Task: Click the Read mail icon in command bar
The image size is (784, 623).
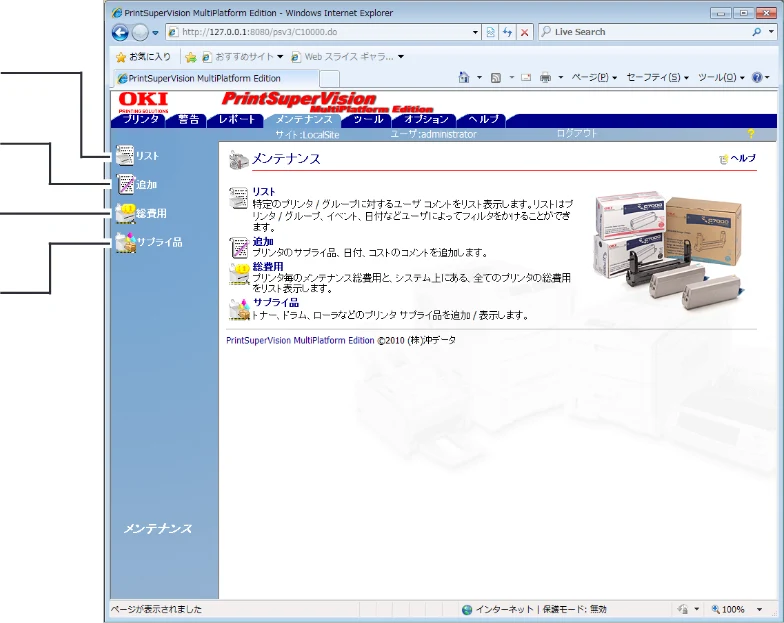Action: point(526,78)
